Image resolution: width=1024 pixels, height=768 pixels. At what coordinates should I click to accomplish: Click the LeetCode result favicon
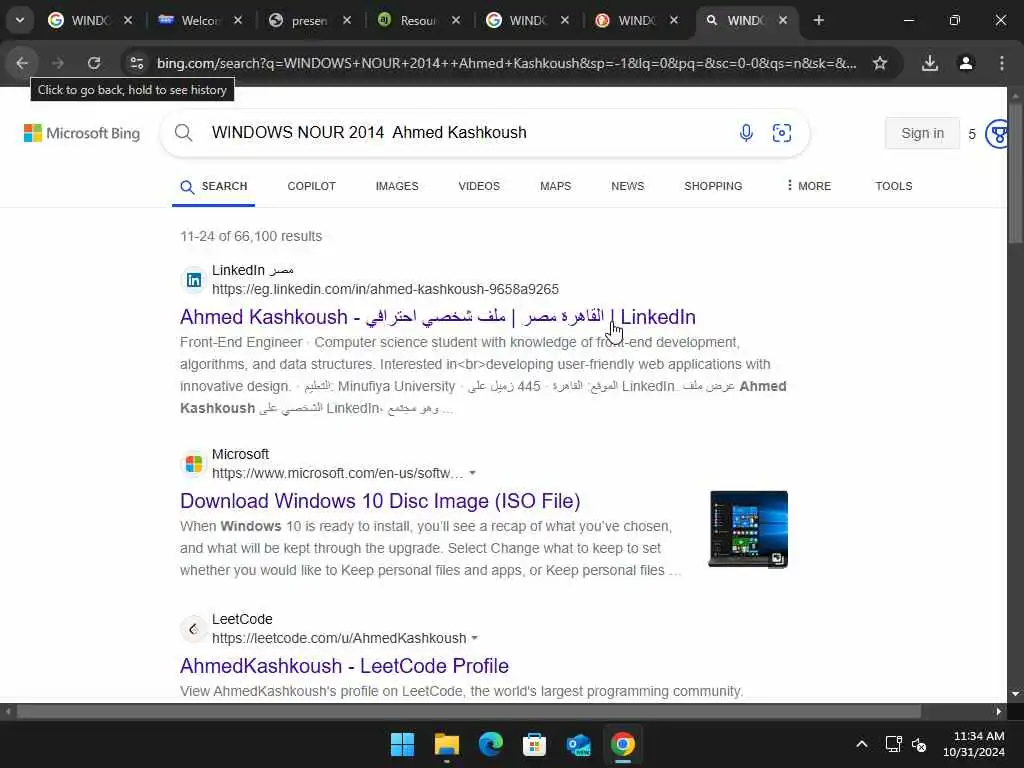point(193,629)
